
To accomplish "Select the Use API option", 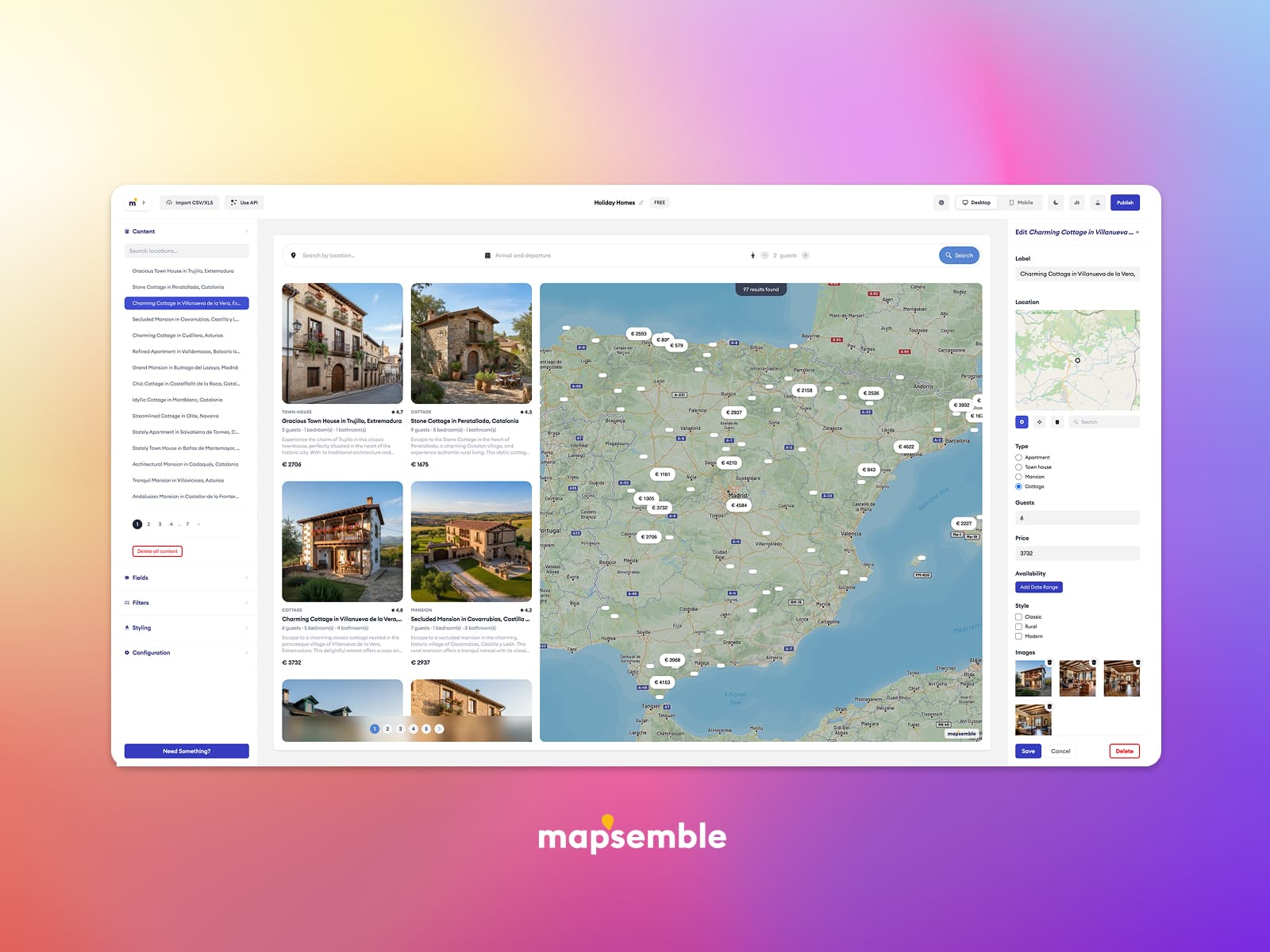I will click(244, 202).
